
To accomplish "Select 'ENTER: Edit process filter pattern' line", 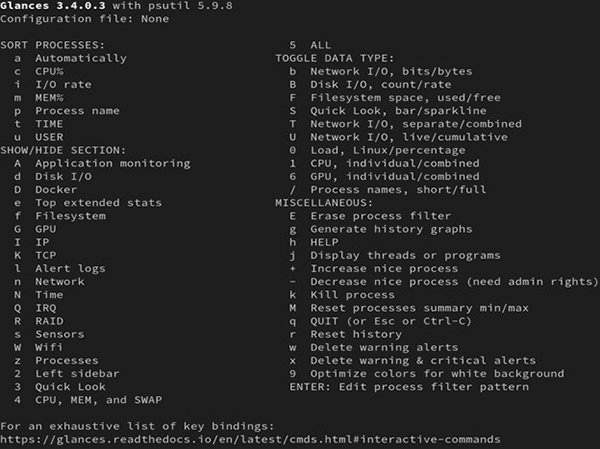I will point(410,386).
